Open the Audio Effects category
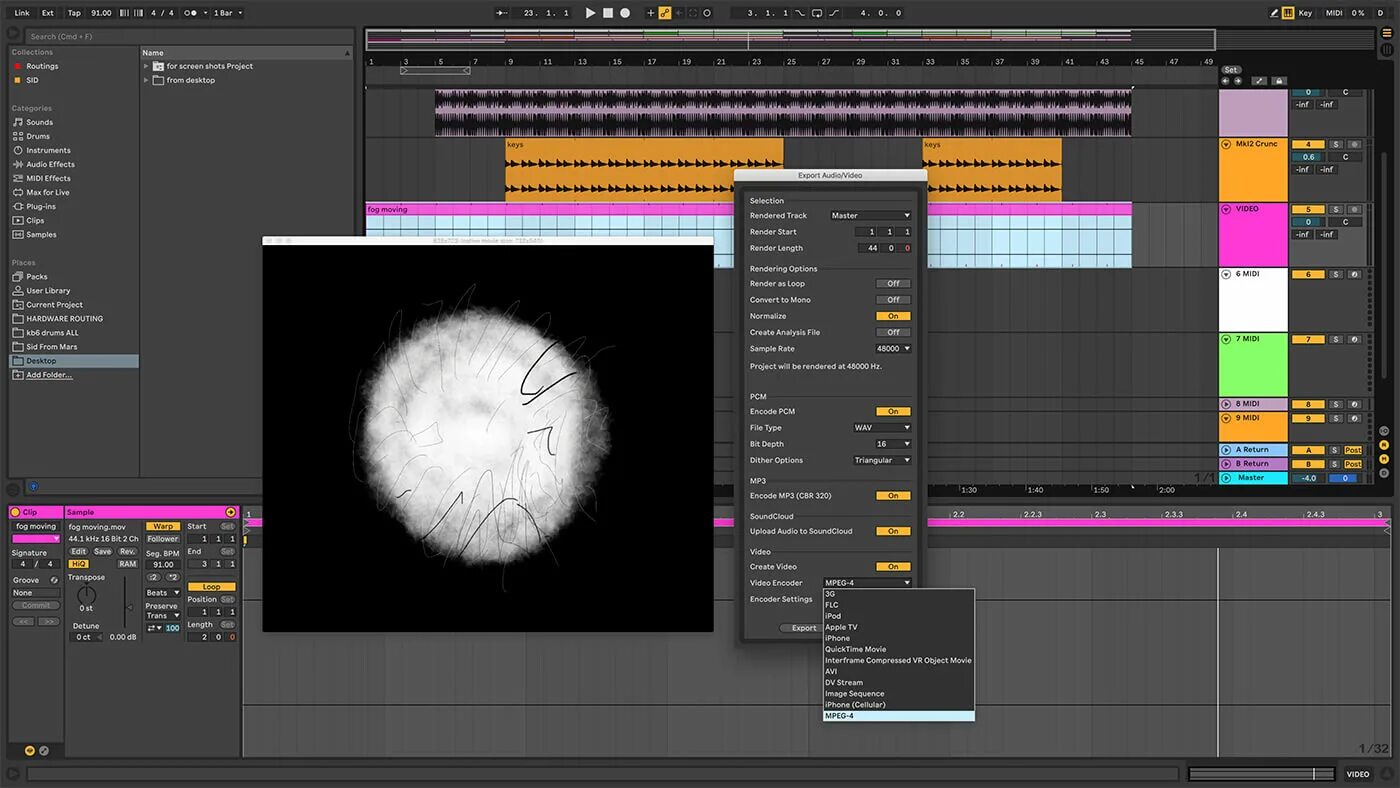This screenshot has height=788, width=1400. point(50,164)
